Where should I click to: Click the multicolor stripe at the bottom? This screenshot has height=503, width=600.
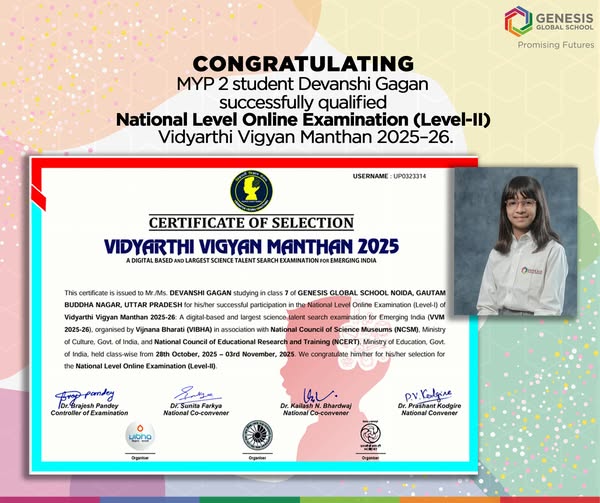point(300,497)
